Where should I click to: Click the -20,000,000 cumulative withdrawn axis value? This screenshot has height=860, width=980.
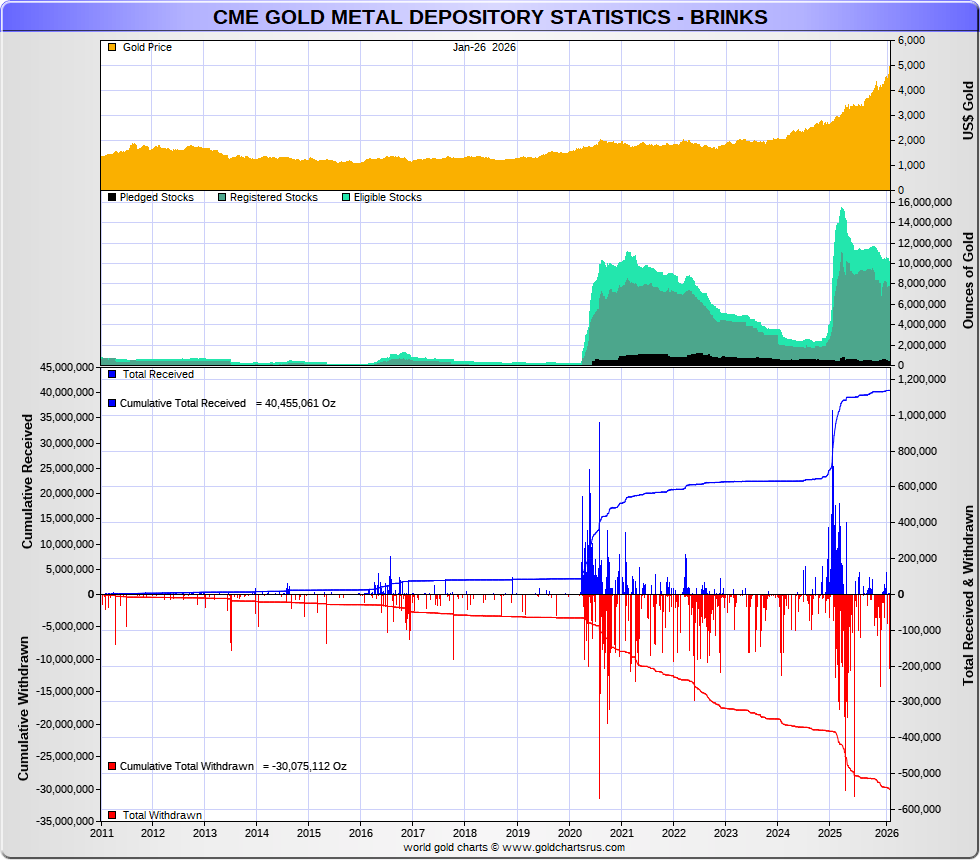(x=65, y=724)
